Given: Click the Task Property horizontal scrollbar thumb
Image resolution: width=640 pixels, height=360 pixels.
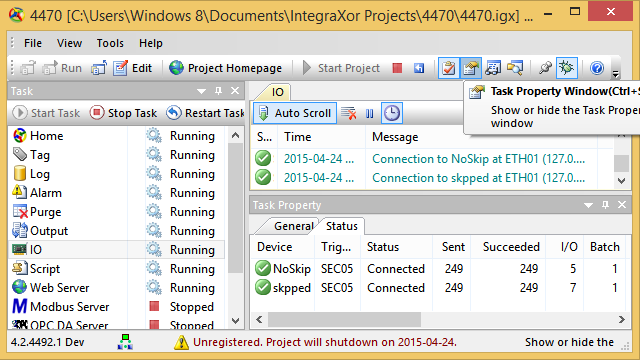Looking at the screenshot, I should pyautogui.click(x=344, y=319).
